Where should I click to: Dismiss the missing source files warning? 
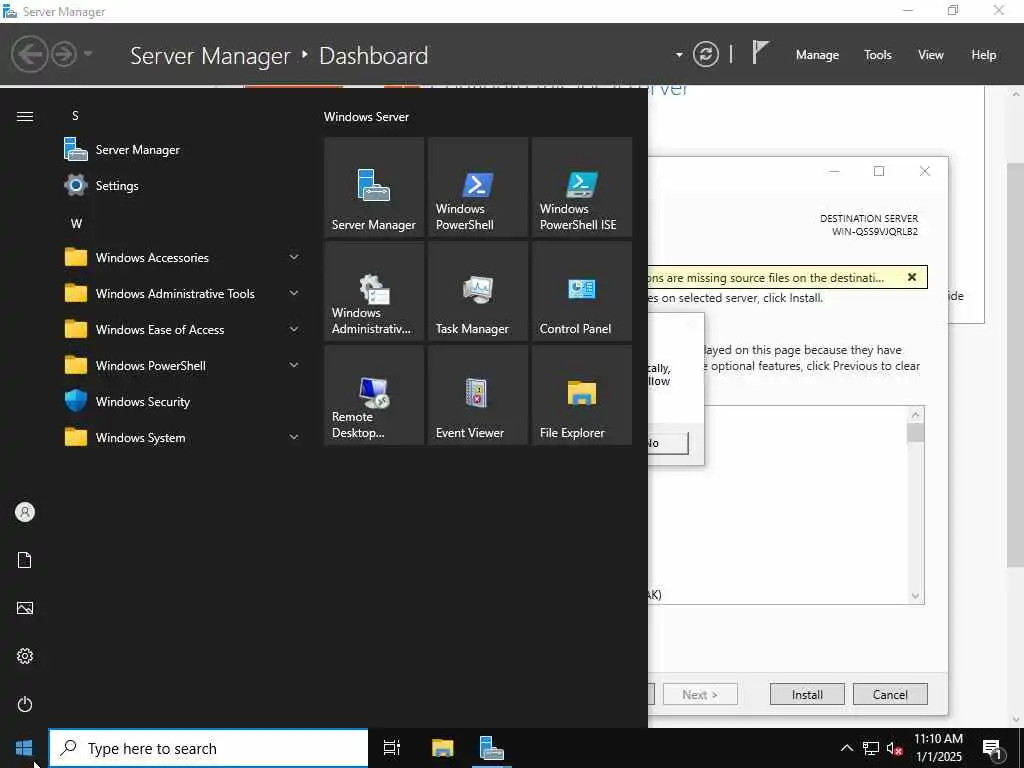[x=912, y=277]
